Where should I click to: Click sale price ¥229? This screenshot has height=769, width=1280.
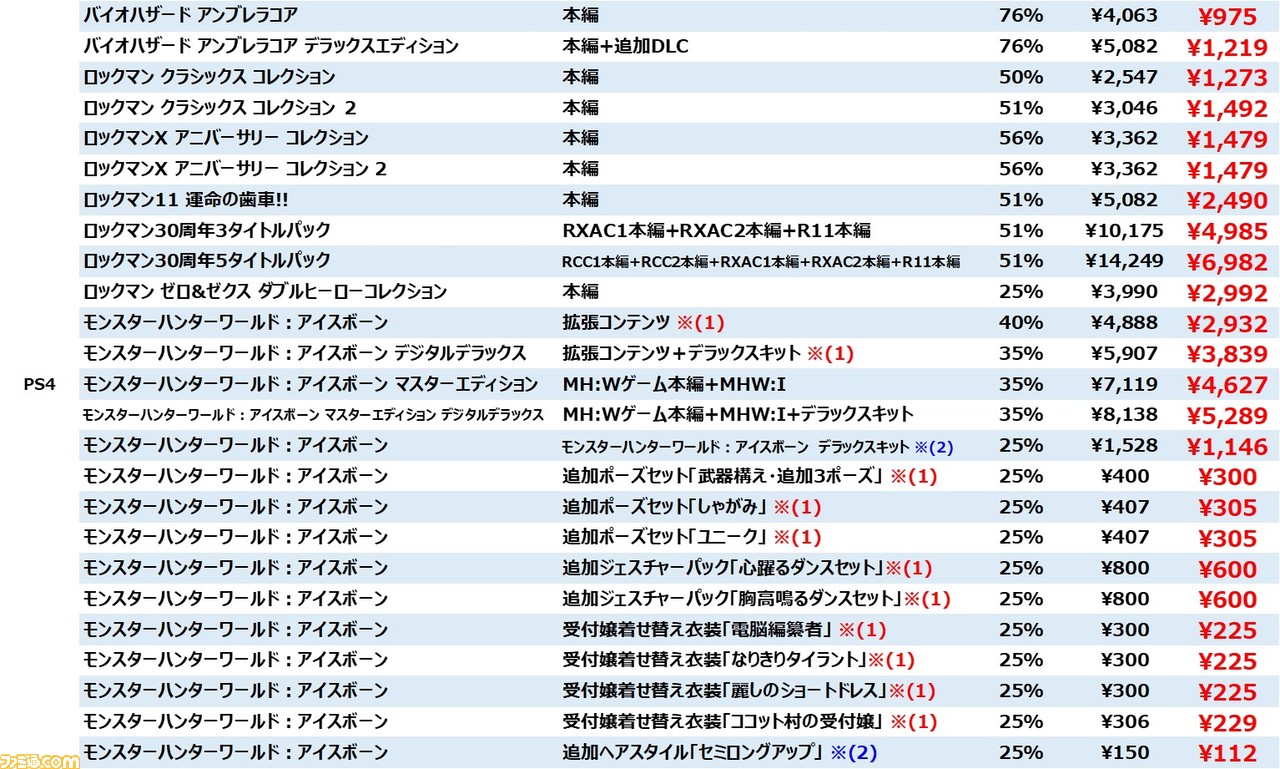1228,724
